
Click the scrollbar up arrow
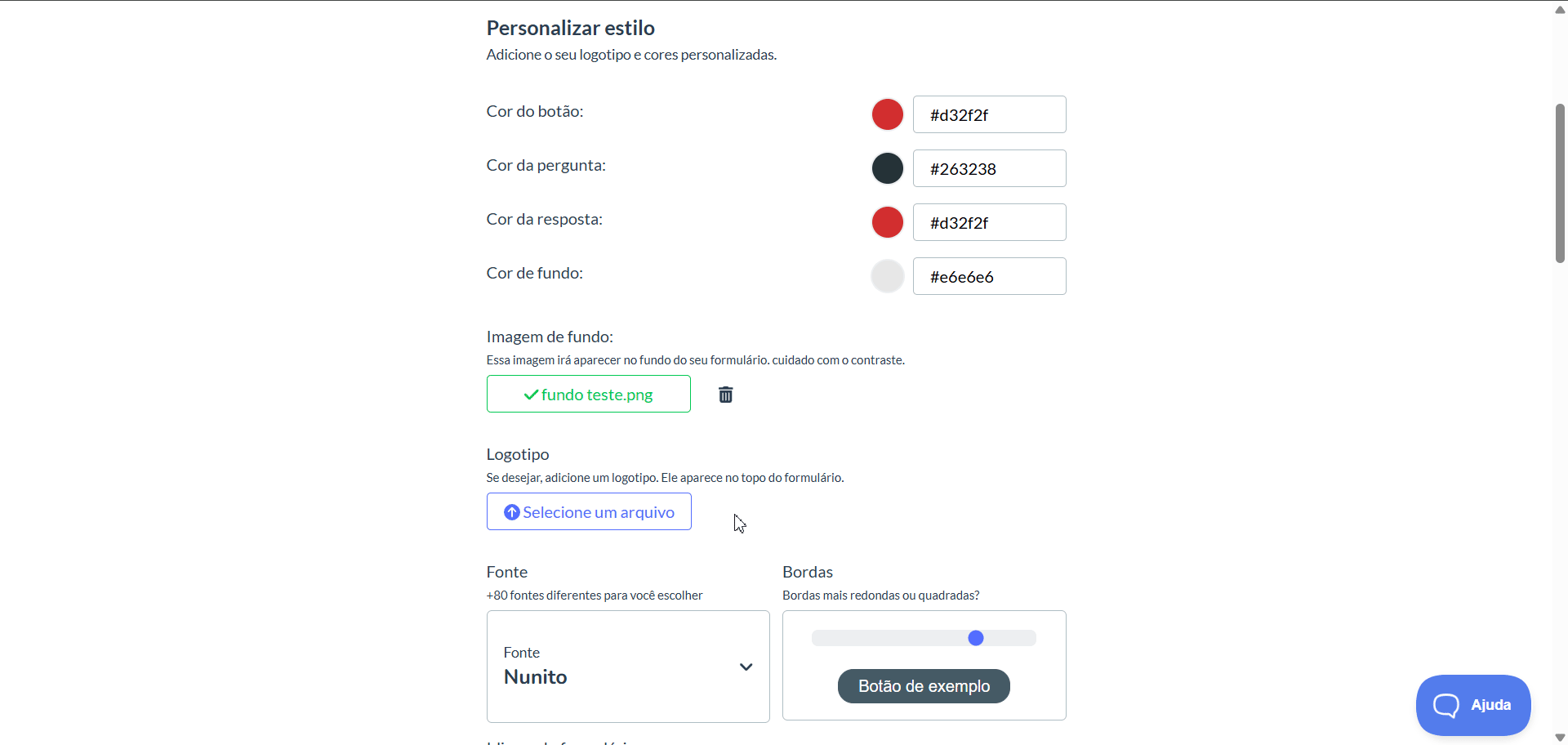point(1560,9)
